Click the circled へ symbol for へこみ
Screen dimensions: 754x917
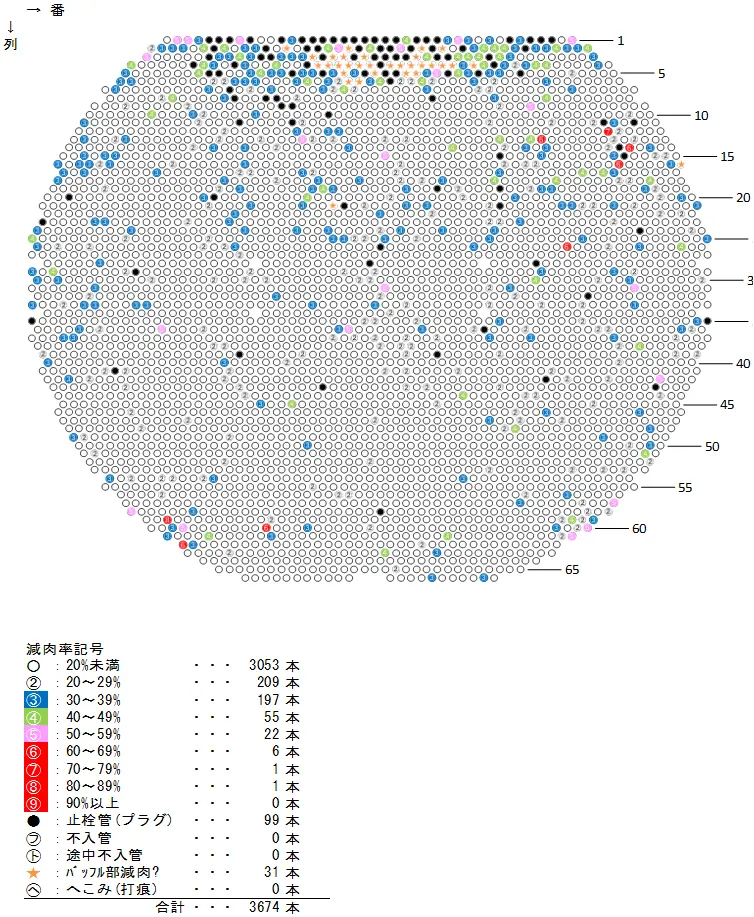pos(34,890)
